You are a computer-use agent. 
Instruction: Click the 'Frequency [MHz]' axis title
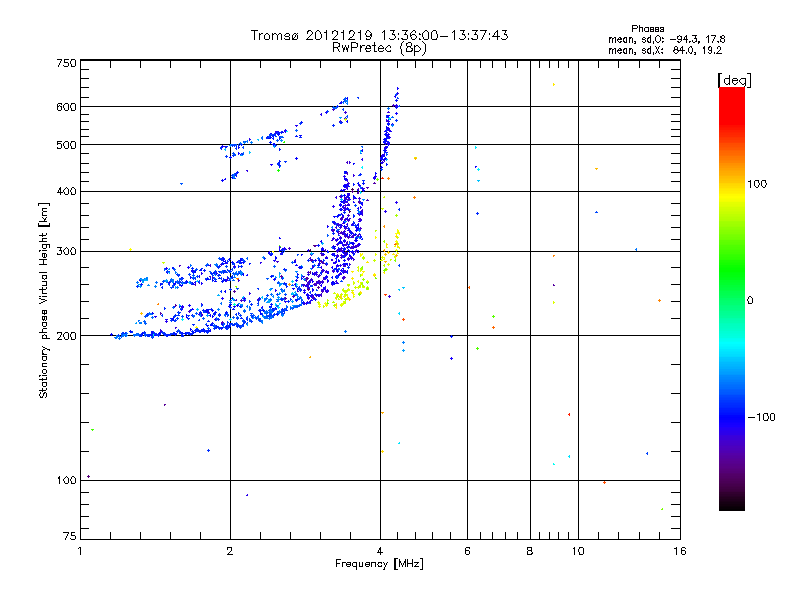click(379, 564)
